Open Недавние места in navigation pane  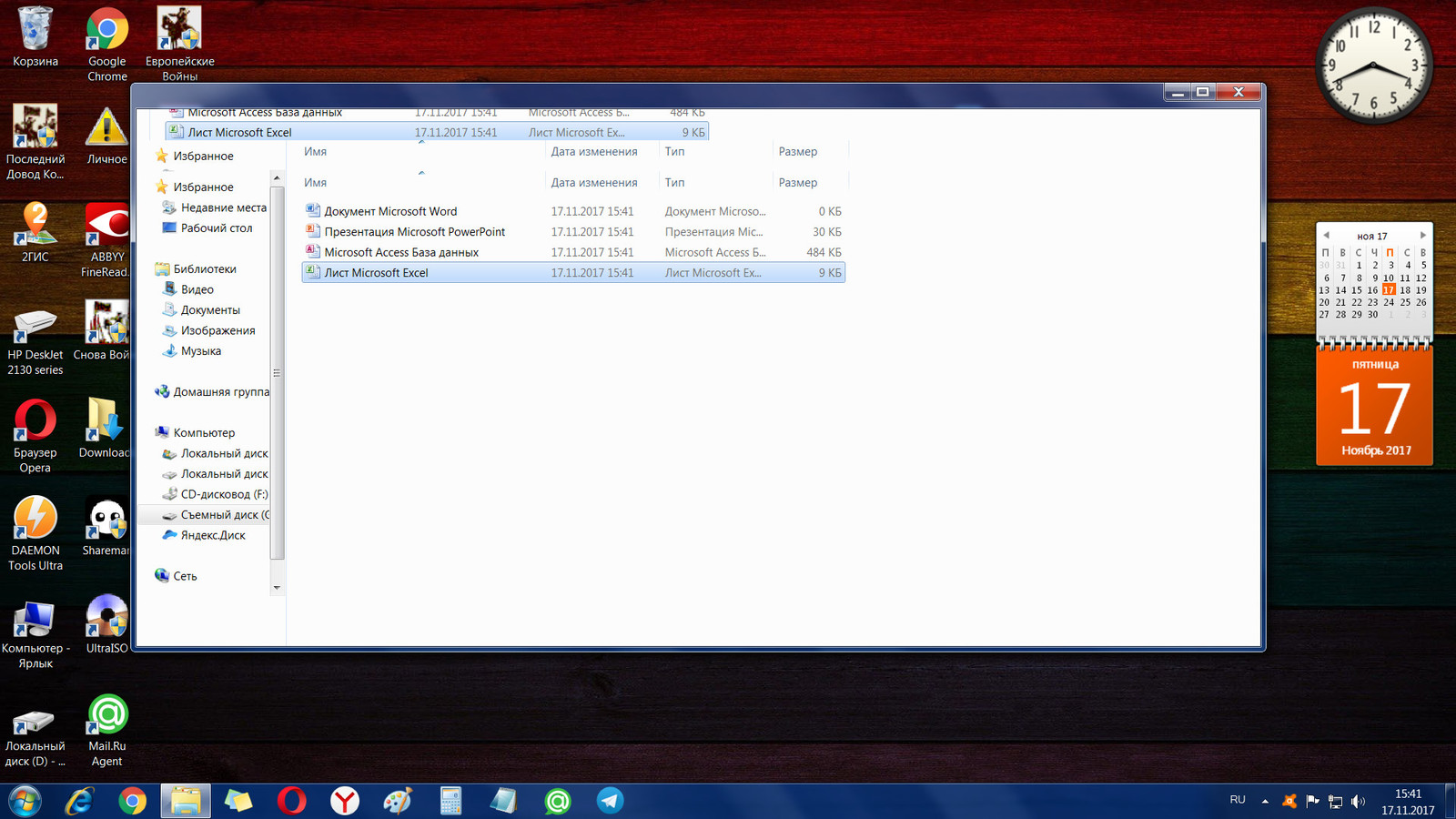pos(215,207)
